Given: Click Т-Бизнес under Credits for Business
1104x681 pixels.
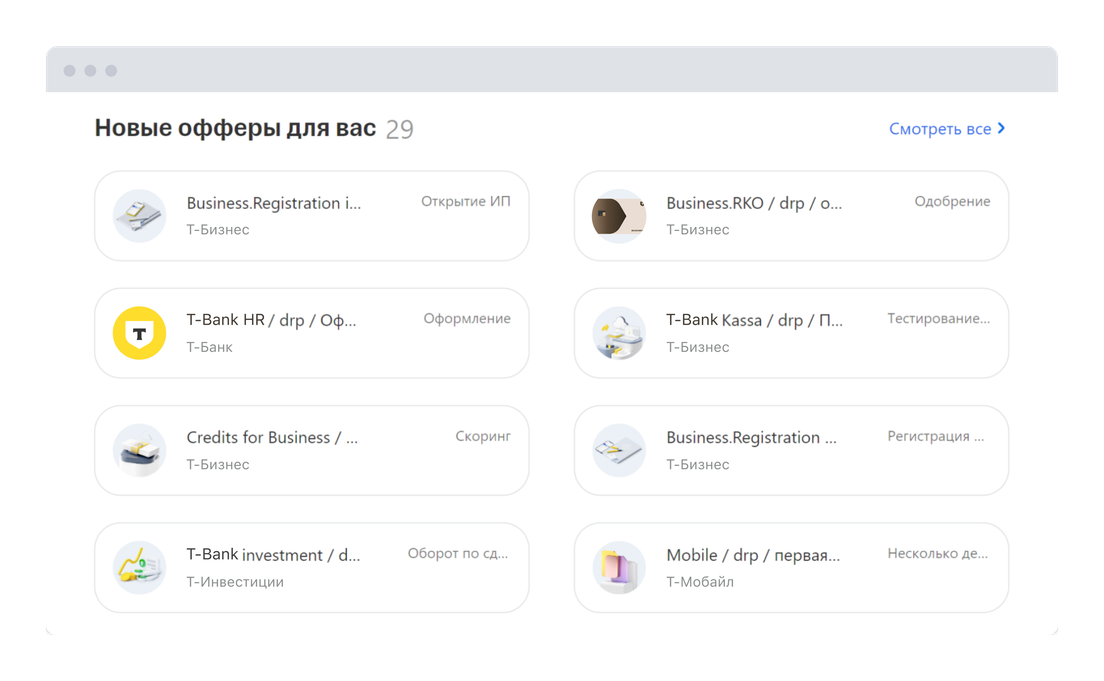Looking at the screenshot, I should (x=218, y=465).
